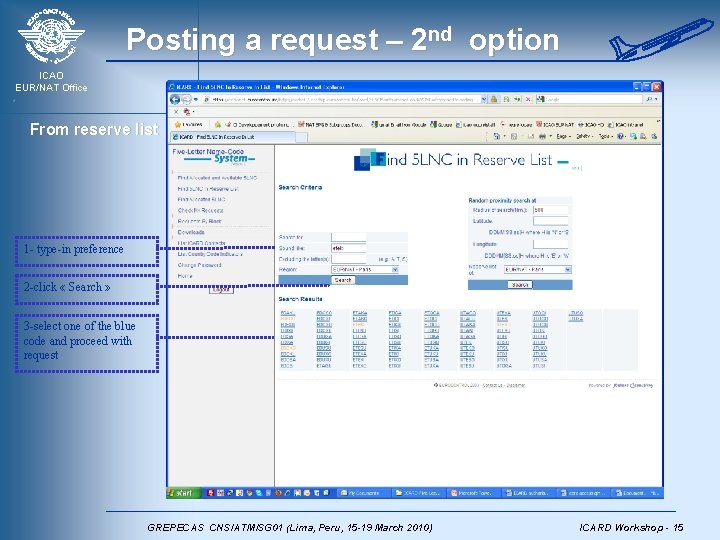Viewport: 720px width, 540px height.
Task: Open List Country Code Indicators sidebar link
Action: (x=210, y=254)
